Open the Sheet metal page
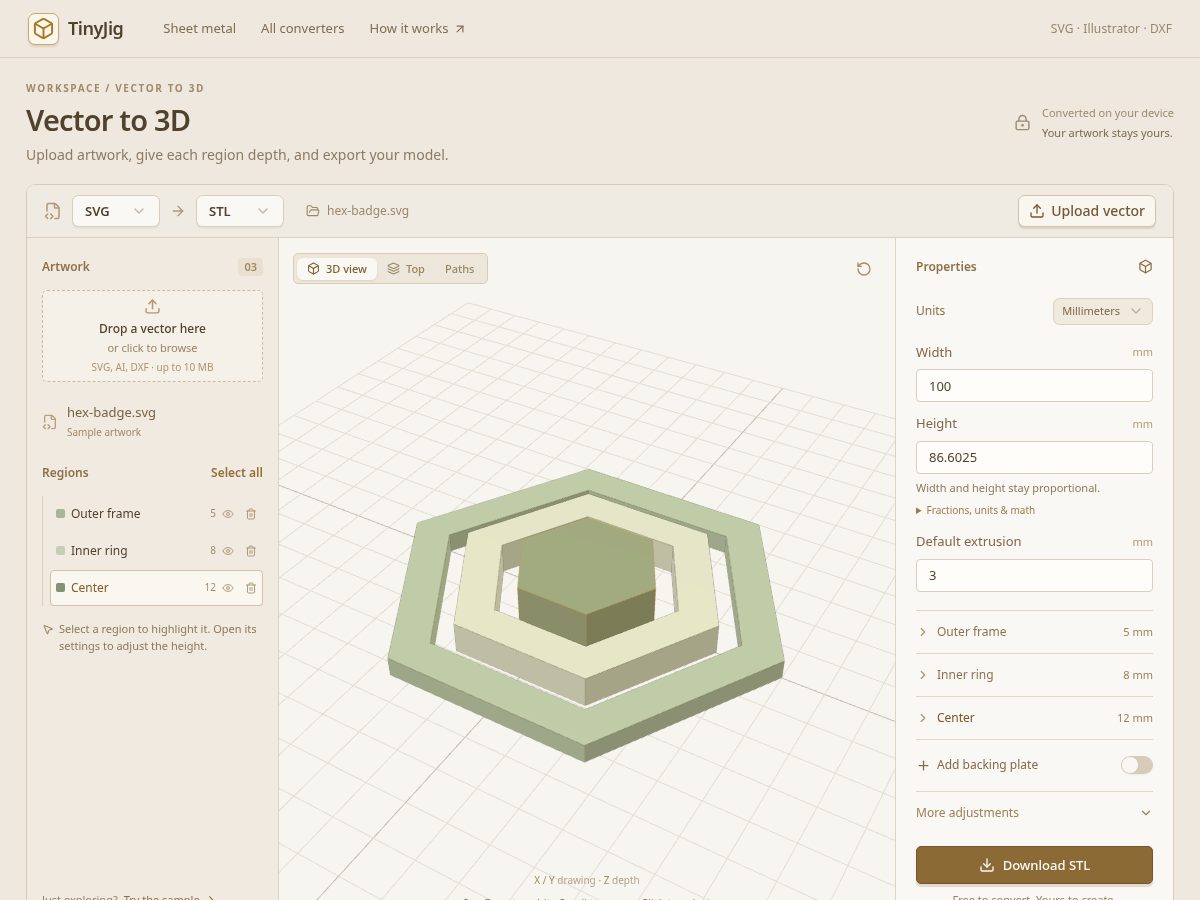 pos(200,29)
